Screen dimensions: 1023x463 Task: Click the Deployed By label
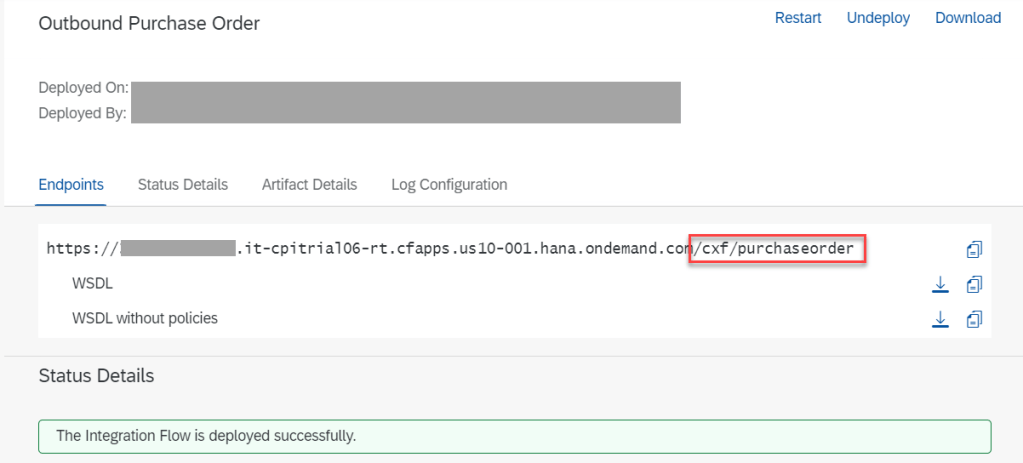coord(82,113)
